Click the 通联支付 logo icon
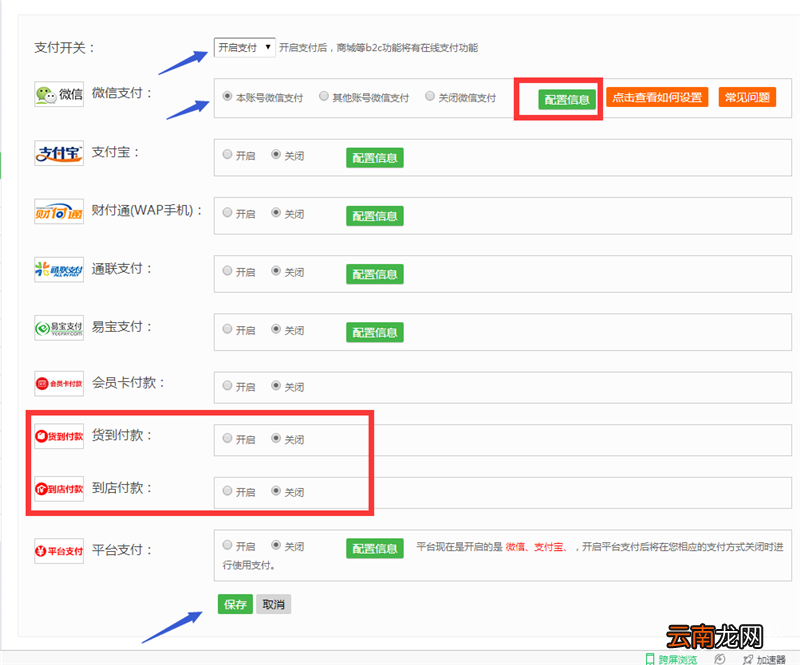 59,269
